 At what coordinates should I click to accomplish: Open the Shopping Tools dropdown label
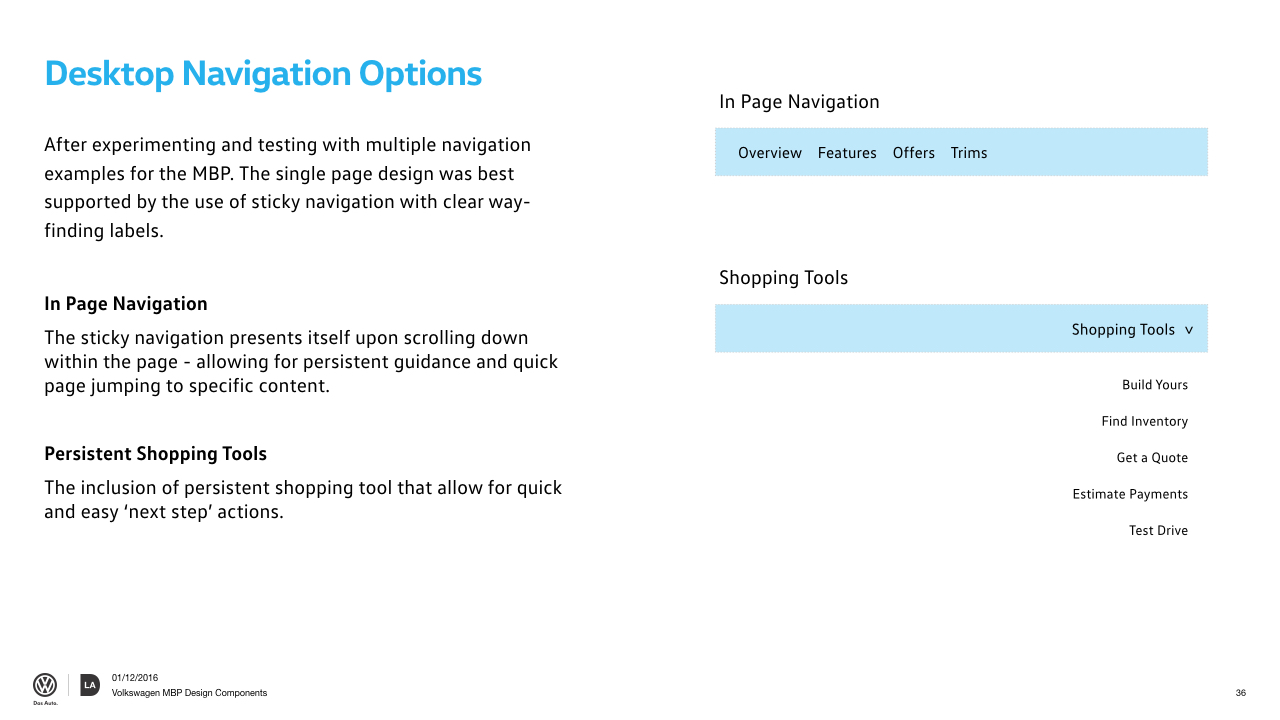(x=1123, y=329)
